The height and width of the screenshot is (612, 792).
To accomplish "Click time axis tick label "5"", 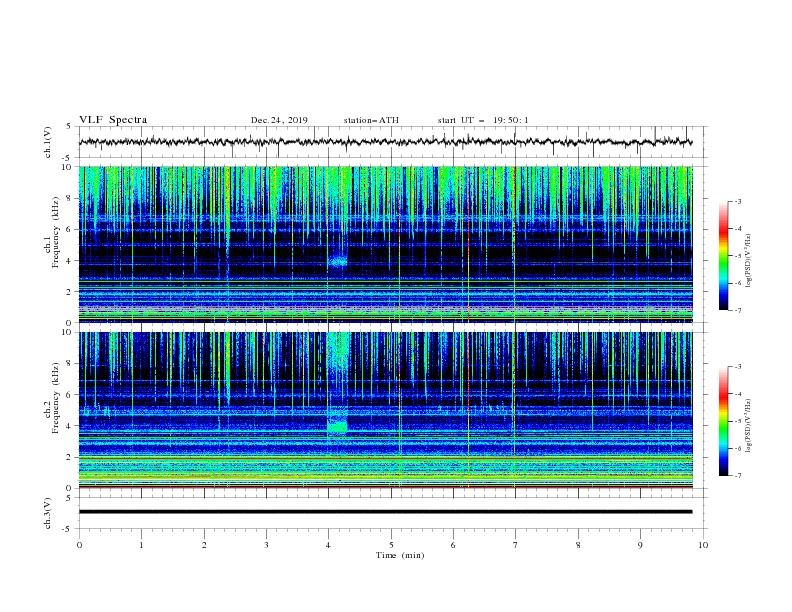I will tap(391, 545).
